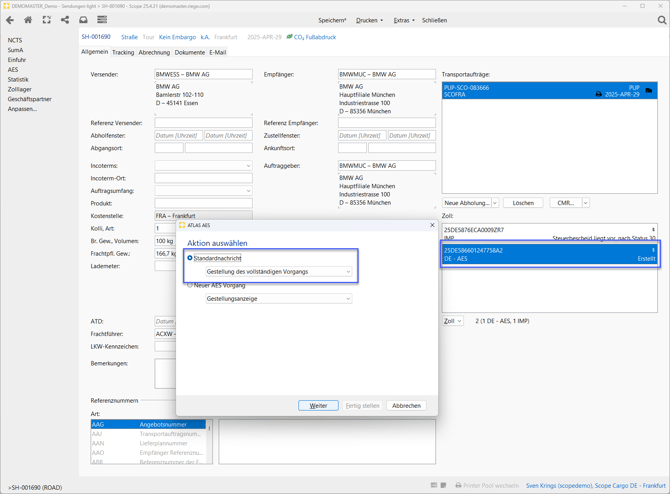Viewport: 670px width, 494px height.
Task: Open the Drucken menu
Action: point(370,21)
